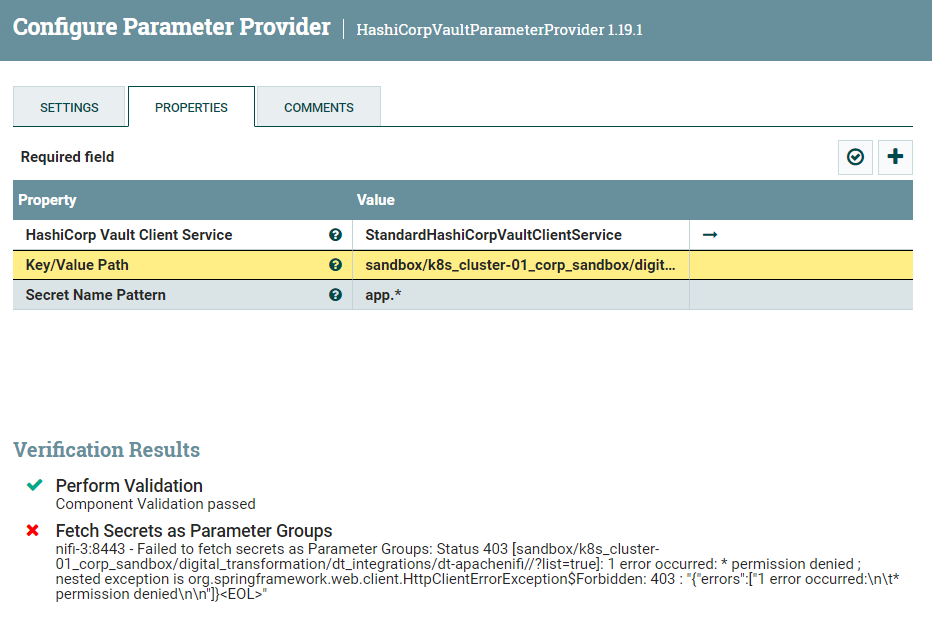The width and height of the screenshot is (932, 624).
Task: Select the Properties tab
Action: click(191, 107)
